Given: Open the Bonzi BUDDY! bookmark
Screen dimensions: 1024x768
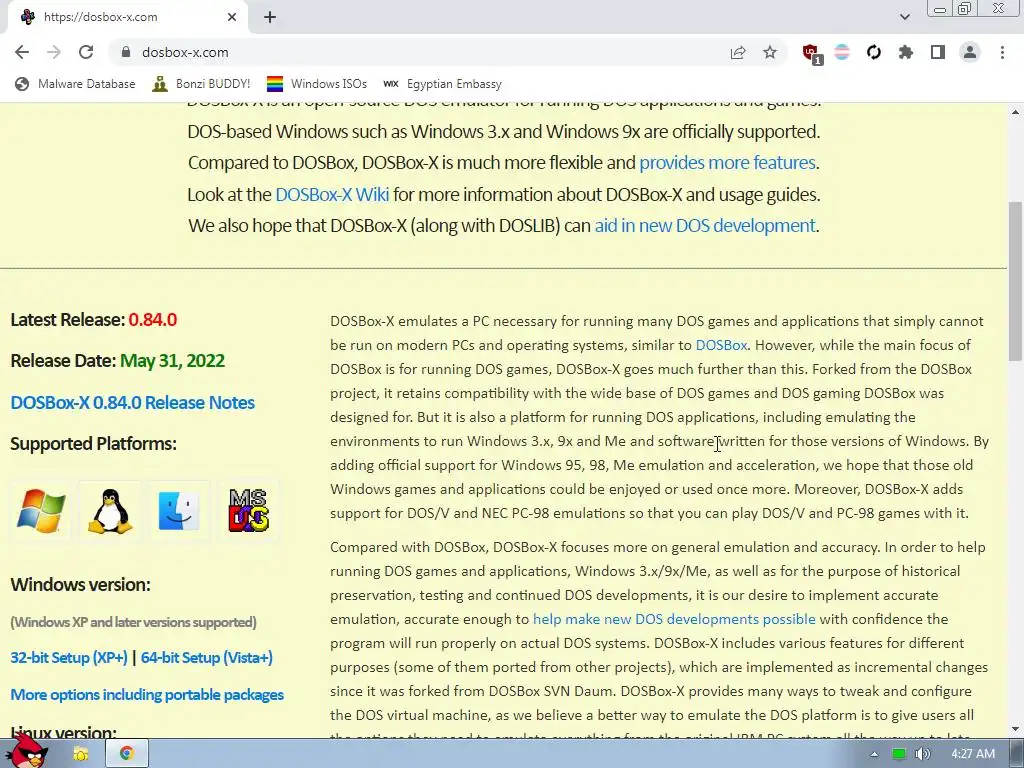Looking at the screenshot, I should pyautogui.click(x=201, y=84).
